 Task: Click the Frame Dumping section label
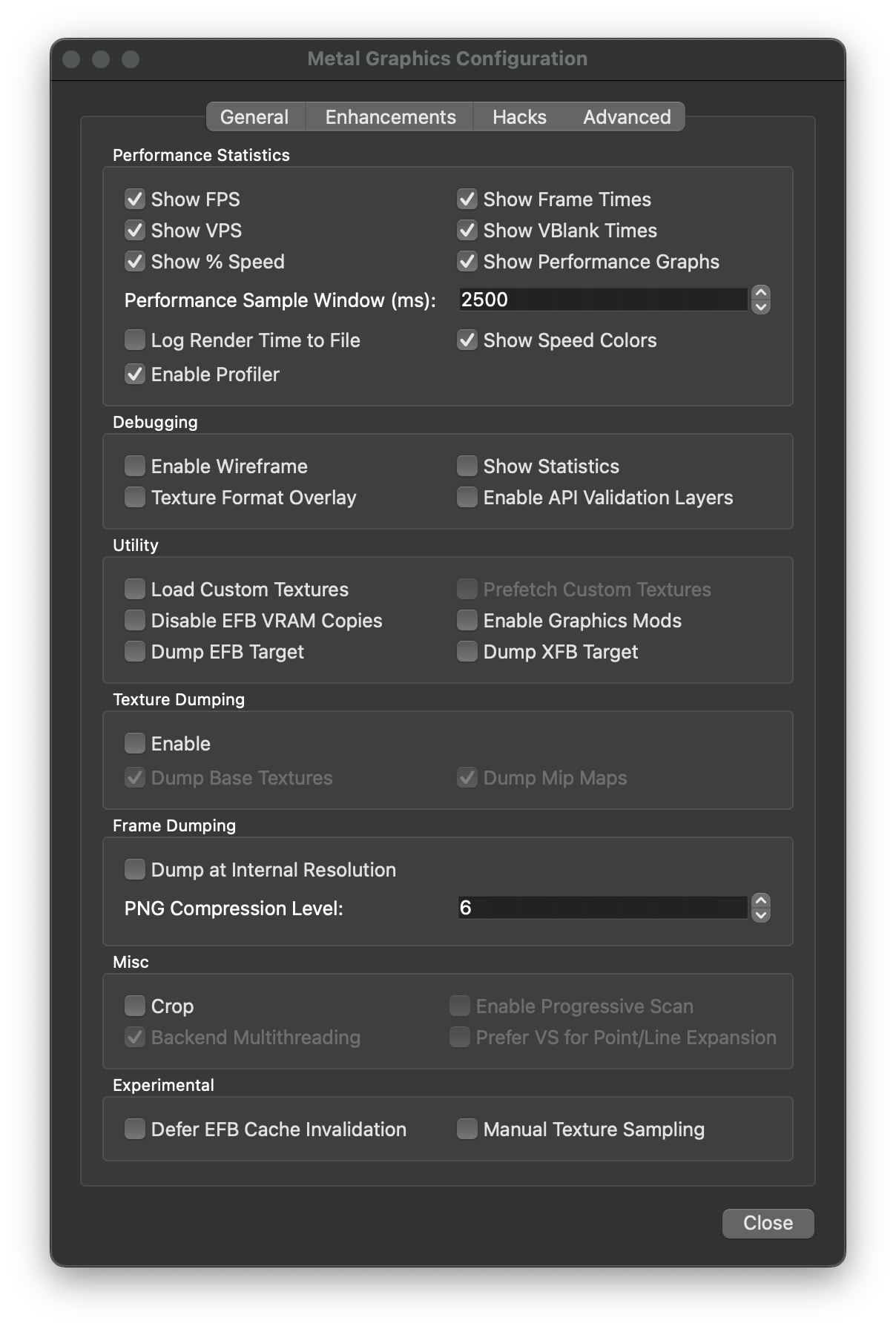174,825
